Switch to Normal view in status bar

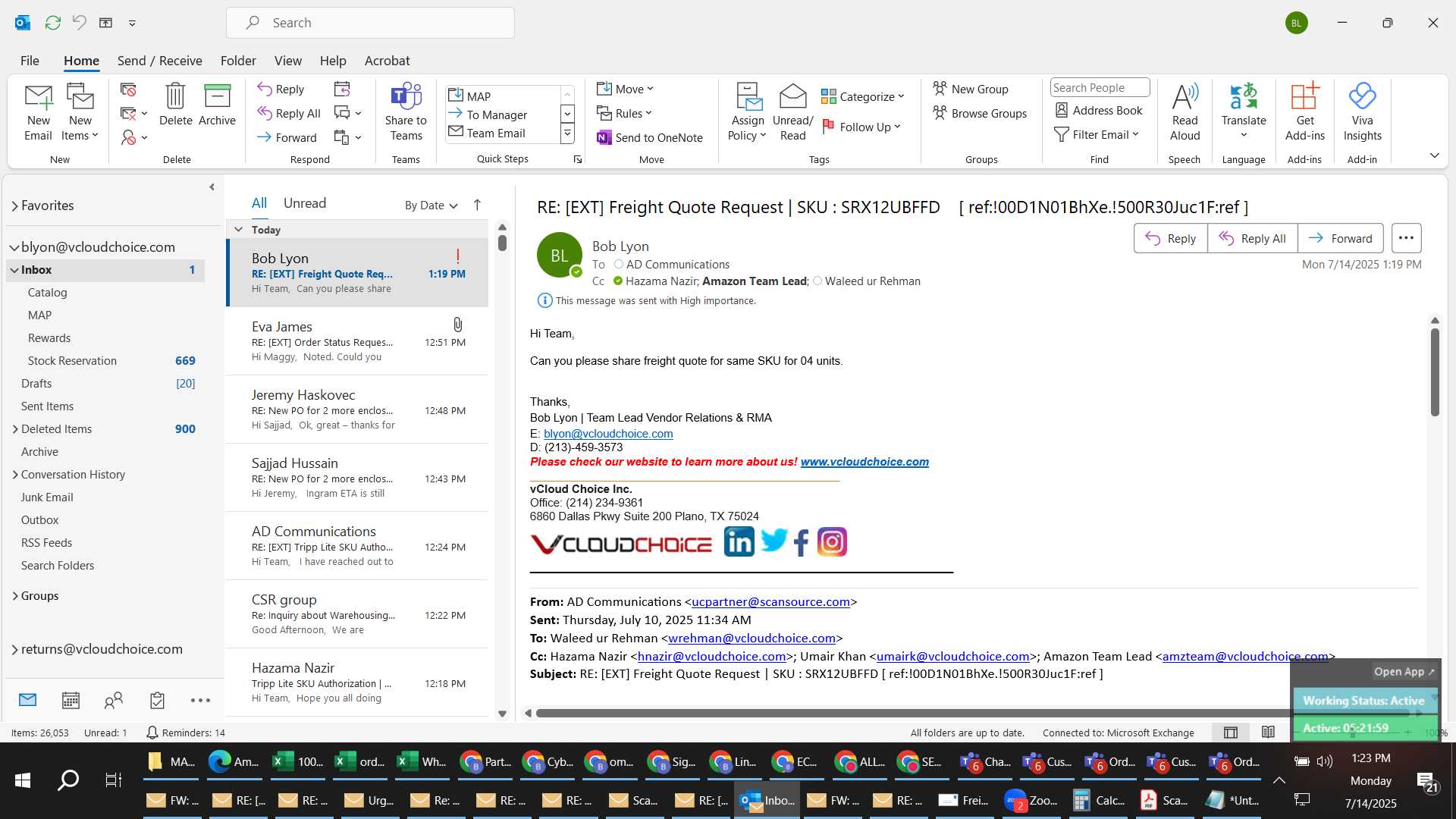tap(1231, 732)
